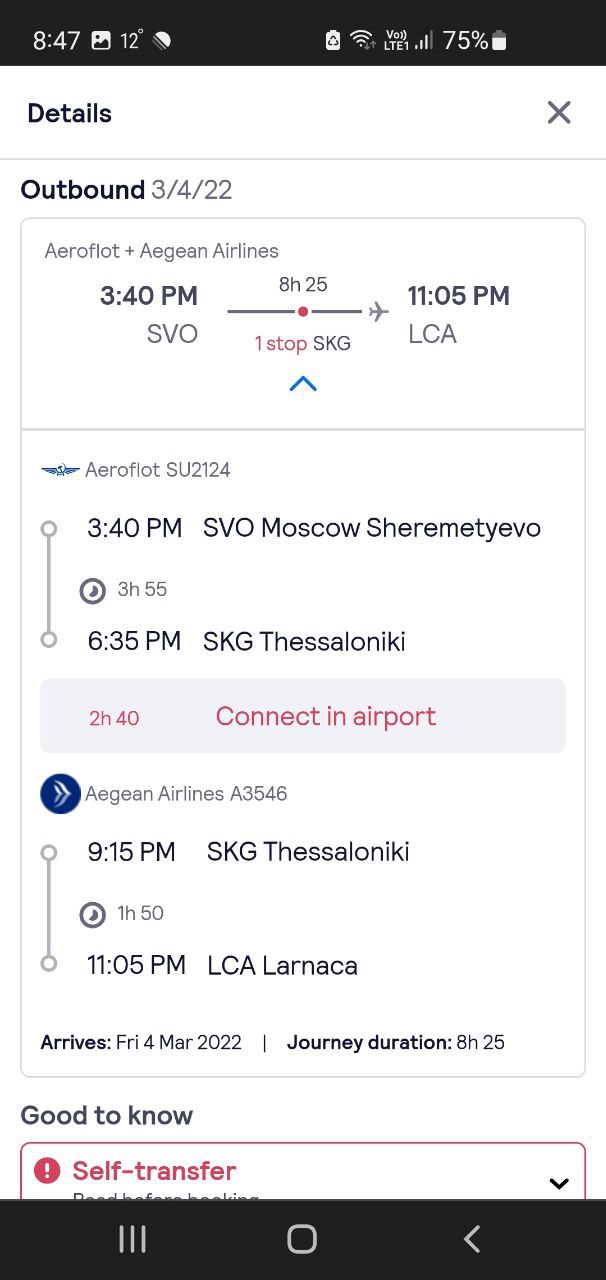Screen dimensions: 606x1280
Task: Select the Aeroflot SU2124 flight segment label
Action: [x=158, y=470]
